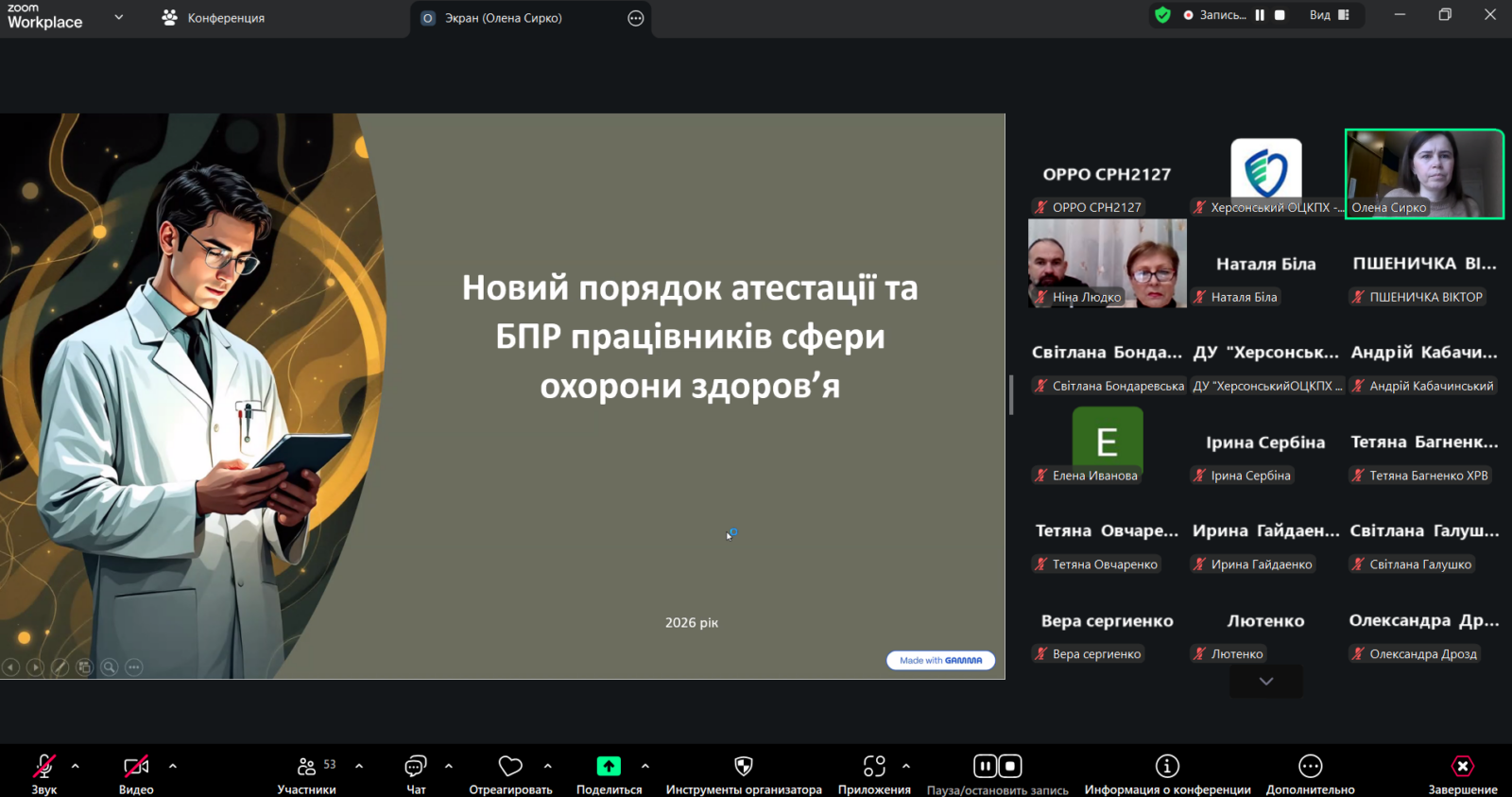
Task: Open the Чат chat panel
Action: (x=416, y=766)
